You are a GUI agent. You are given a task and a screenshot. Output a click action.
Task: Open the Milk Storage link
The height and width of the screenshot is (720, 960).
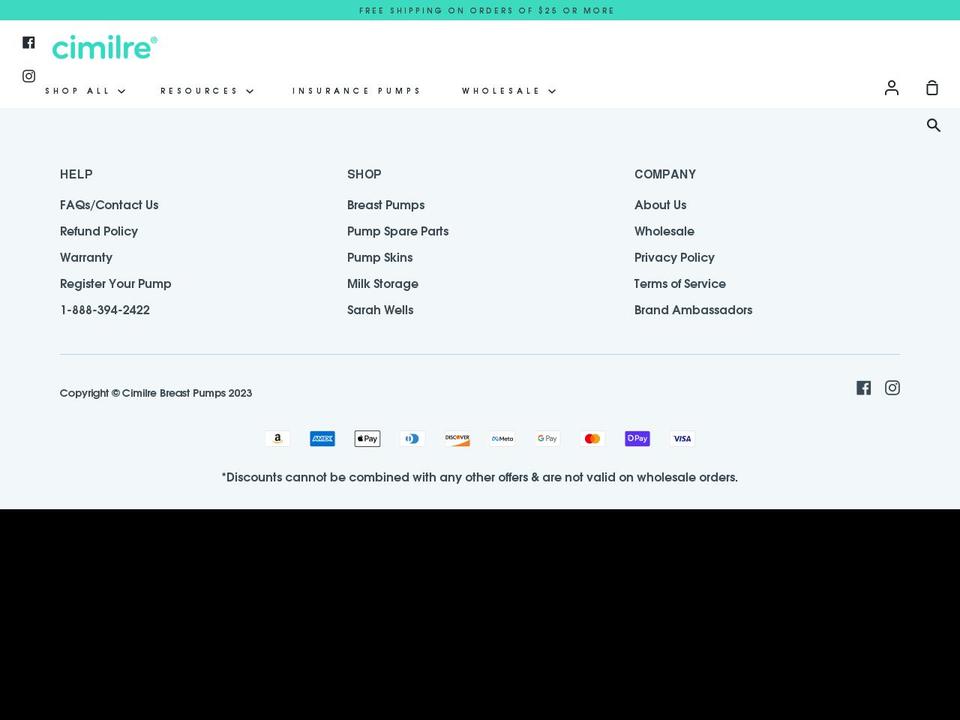(383, 284)
